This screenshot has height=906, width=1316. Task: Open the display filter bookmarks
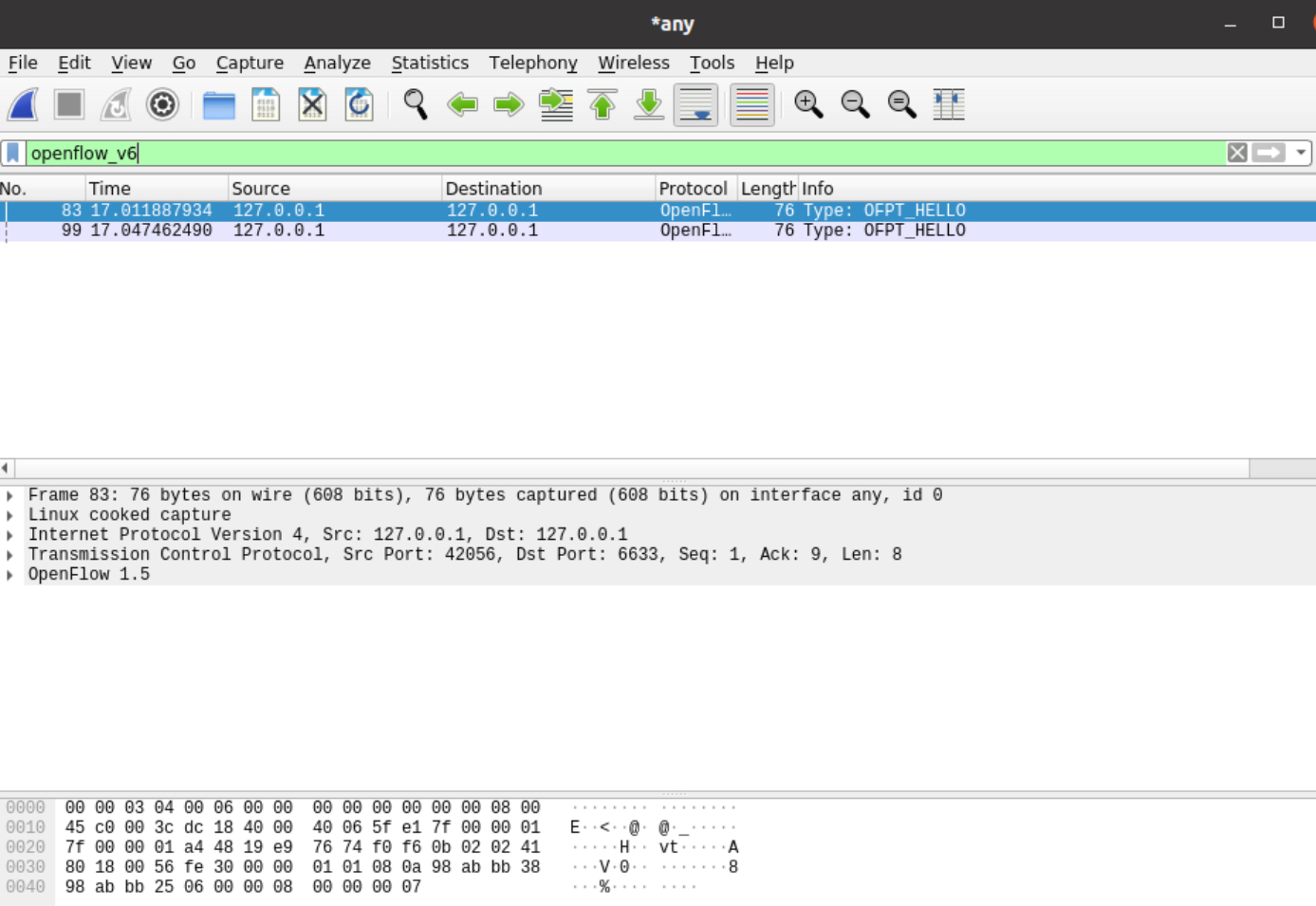pos(12,153)
